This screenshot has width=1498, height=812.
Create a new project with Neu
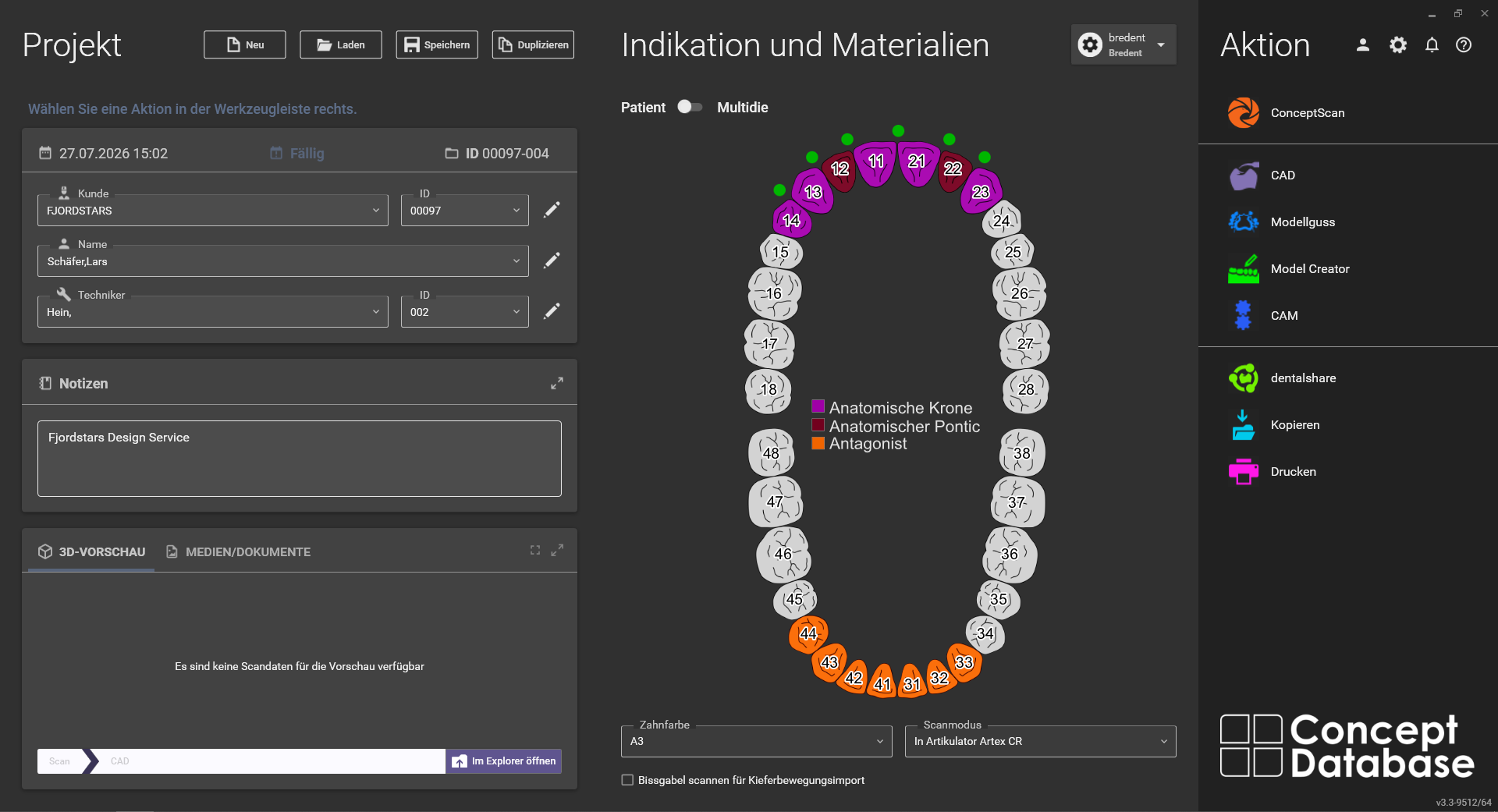point(245,44)
